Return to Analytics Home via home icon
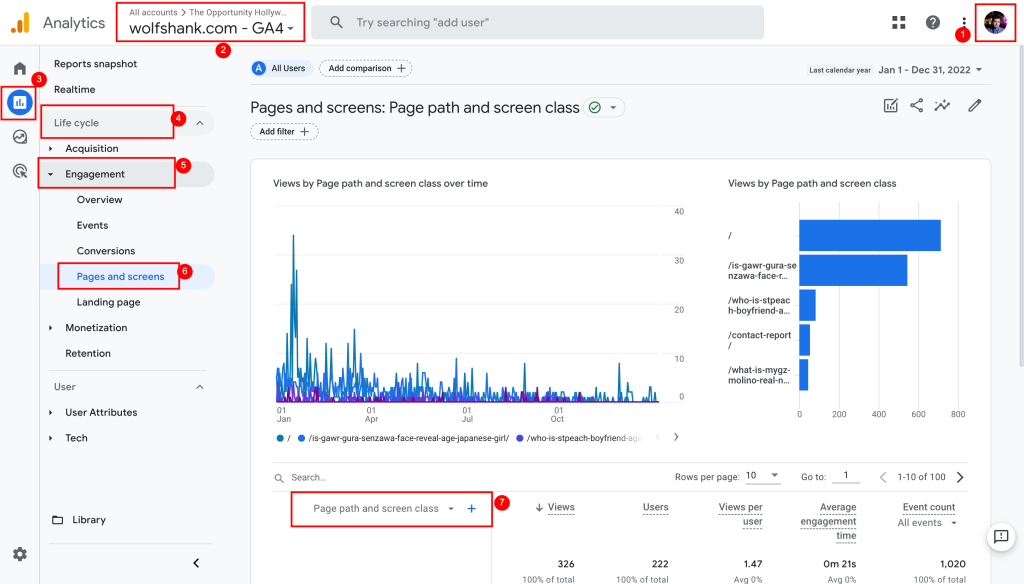This screenshot has width=1024, height=584. [x=18, y=69]
